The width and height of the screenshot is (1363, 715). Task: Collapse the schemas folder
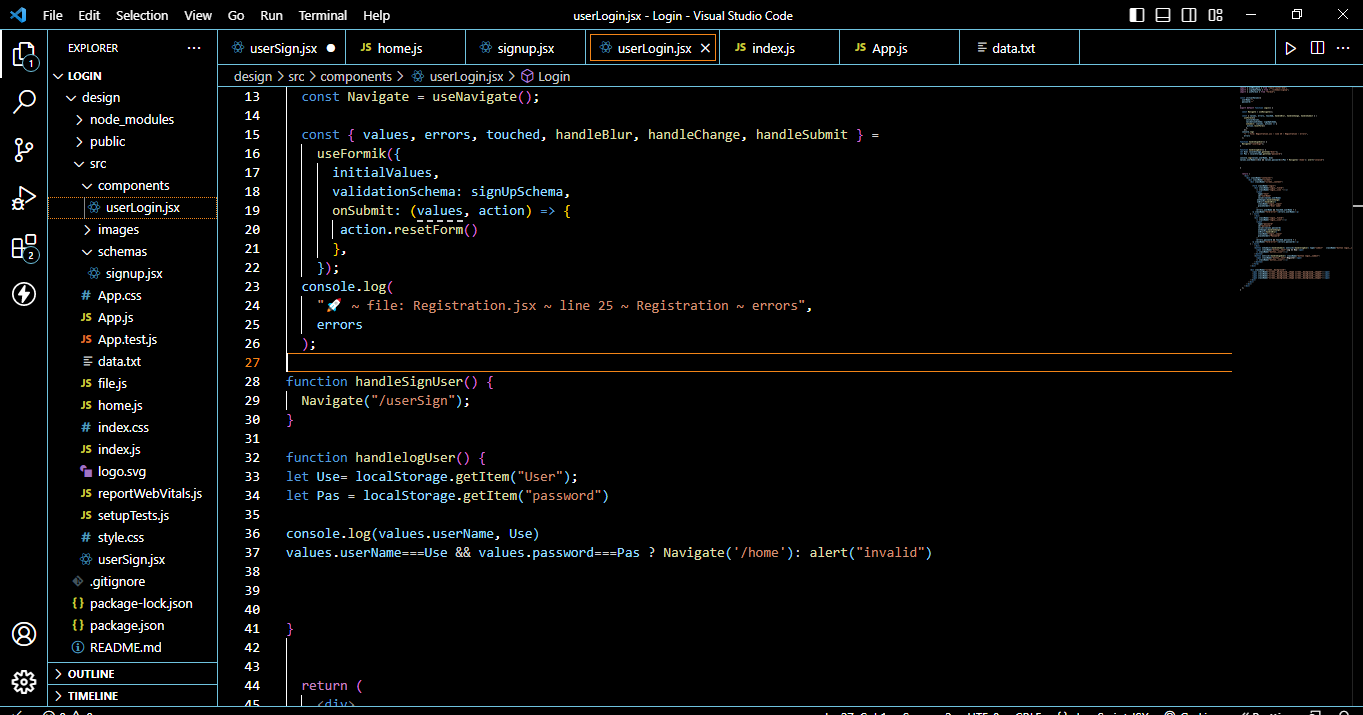[x=132, y=251]
